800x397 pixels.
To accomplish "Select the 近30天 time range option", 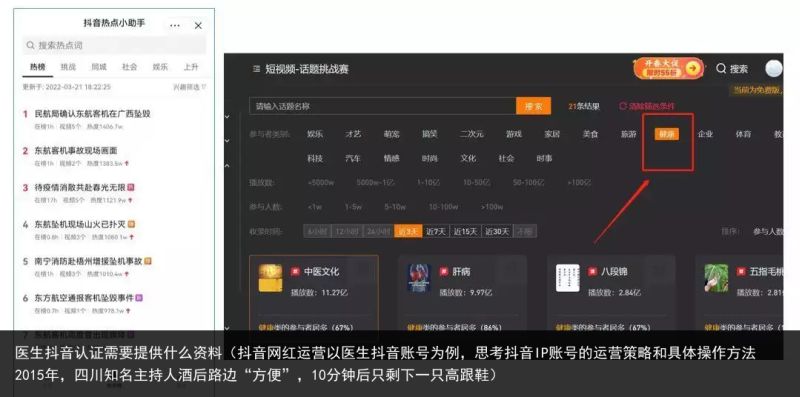I will [497, 232].
